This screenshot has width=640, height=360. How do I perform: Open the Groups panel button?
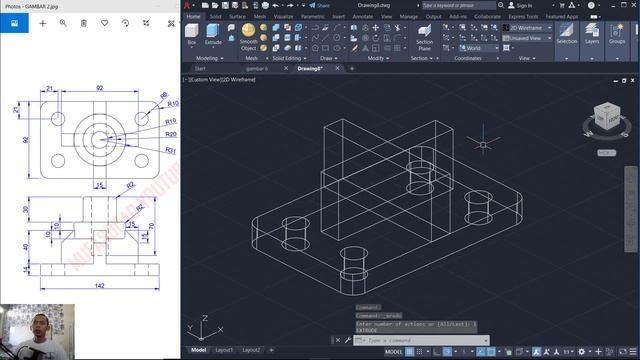coord(617,34)
